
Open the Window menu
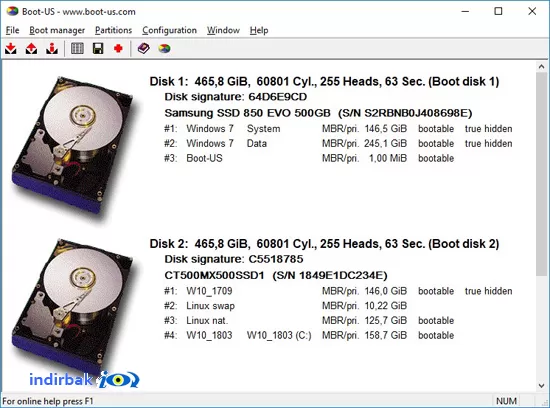pyautogui.click(x=223, y=31)
